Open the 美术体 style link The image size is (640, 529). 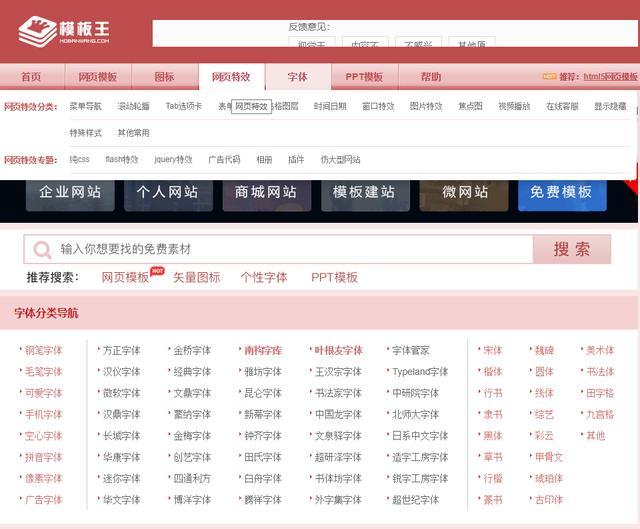pyautogui.click(x=600, y=351)
